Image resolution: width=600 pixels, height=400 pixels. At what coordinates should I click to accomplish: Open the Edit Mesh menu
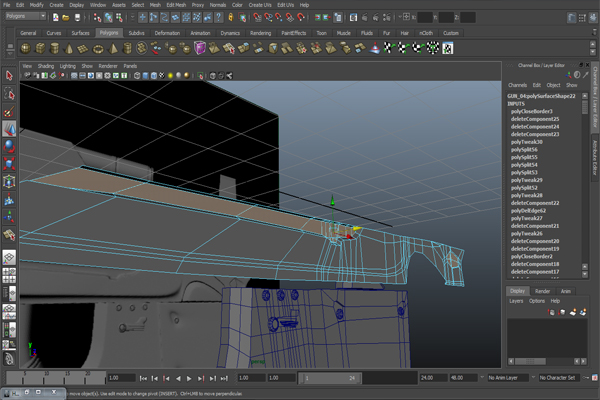pyautogui.click(x=176, y=5)
